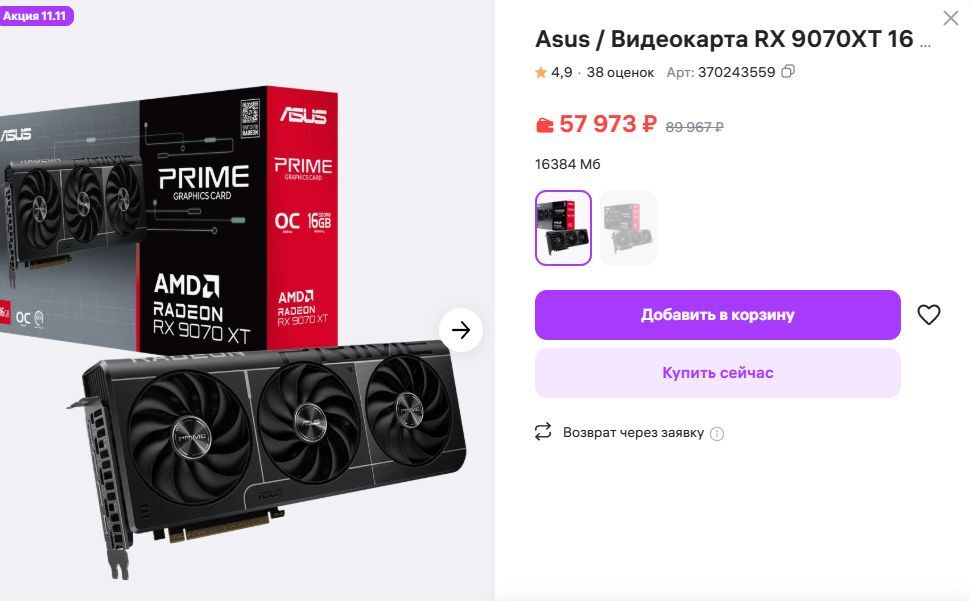
Task: Click the article number 370243559
Action: (x=736, y=72)
